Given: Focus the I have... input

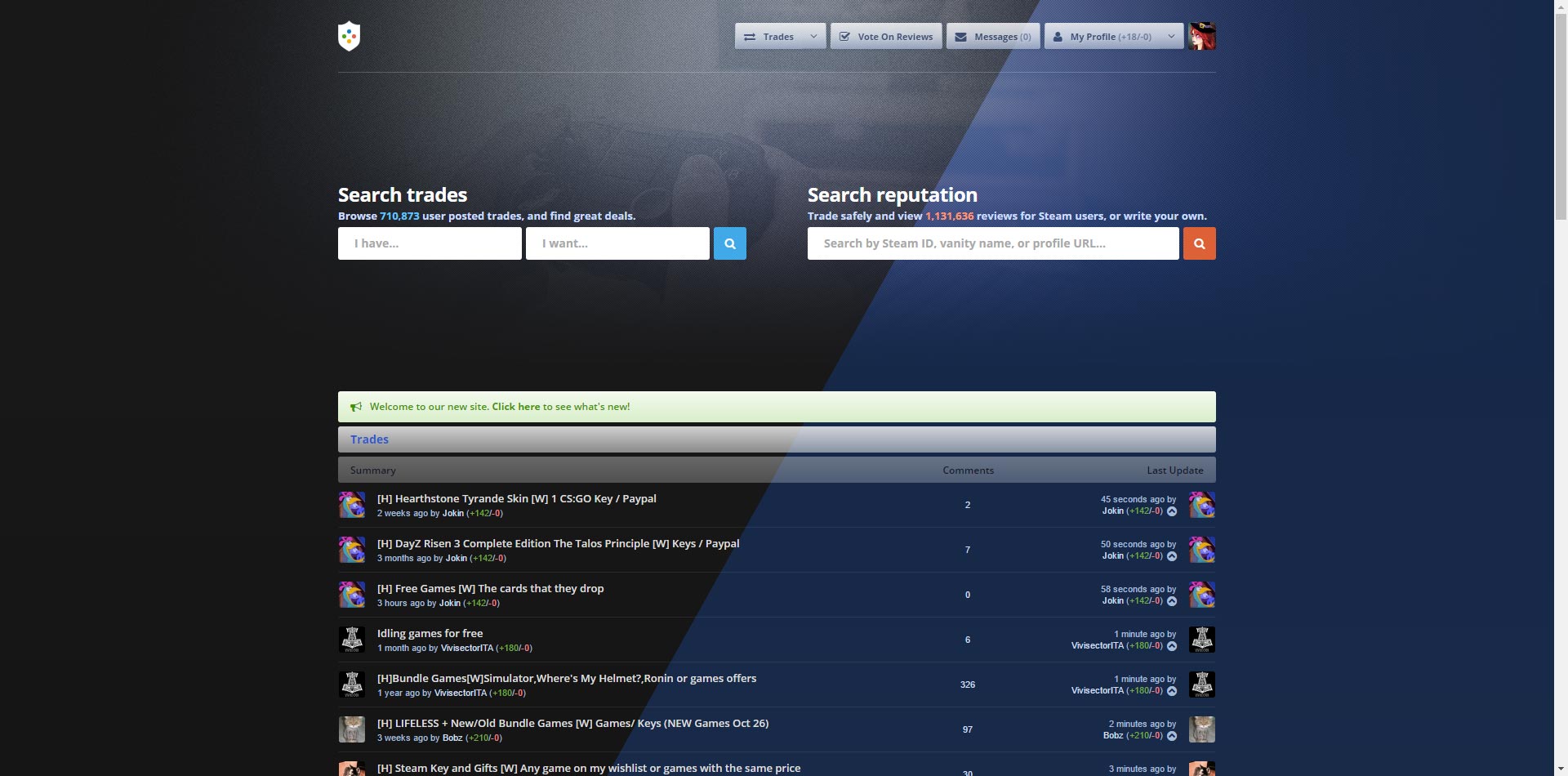Looking at the screenshot, I should [x=430, y=243].
